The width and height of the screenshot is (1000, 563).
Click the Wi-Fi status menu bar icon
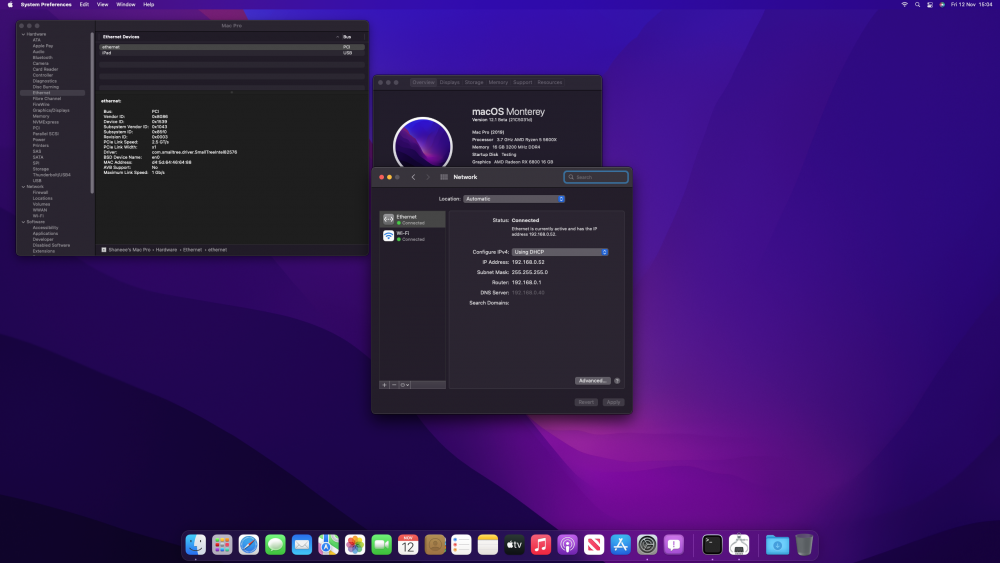click(904, 4)
